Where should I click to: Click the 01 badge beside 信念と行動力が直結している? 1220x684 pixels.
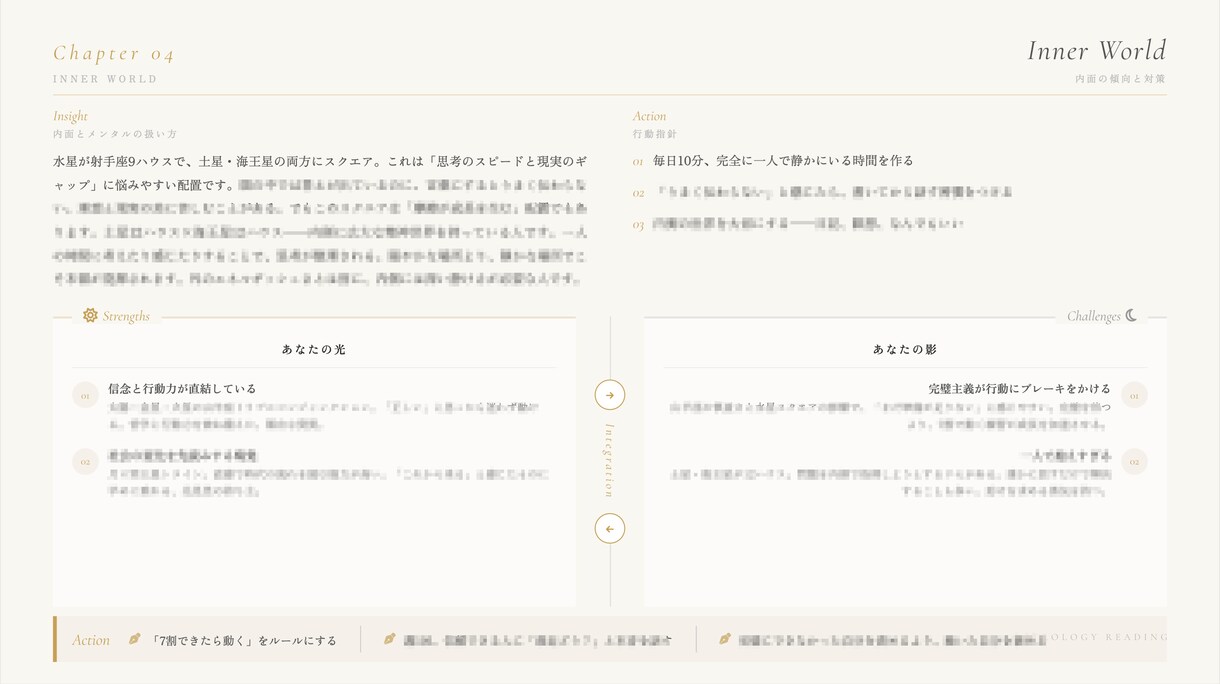coord(85,396)
